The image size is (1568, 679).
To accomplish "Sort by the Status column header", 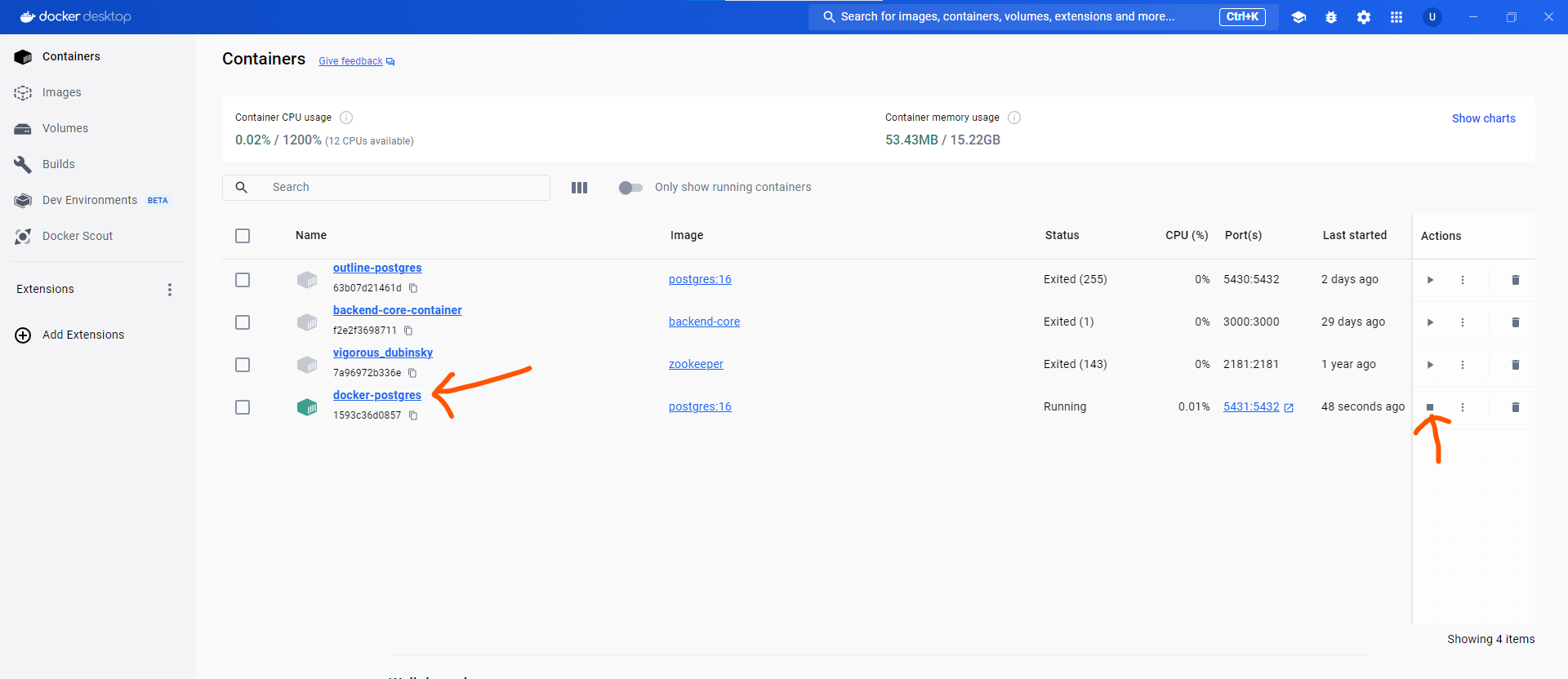I will (1062, 235).
